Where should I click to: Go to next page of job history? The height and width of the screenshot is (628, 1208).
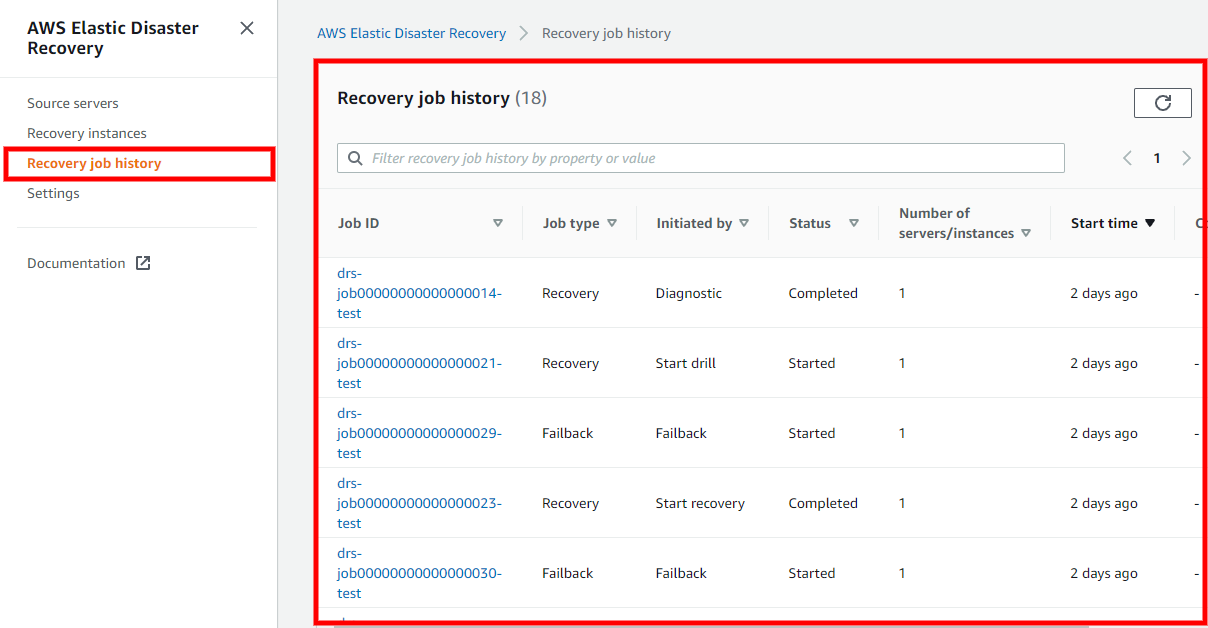[x=1186, y=158]
